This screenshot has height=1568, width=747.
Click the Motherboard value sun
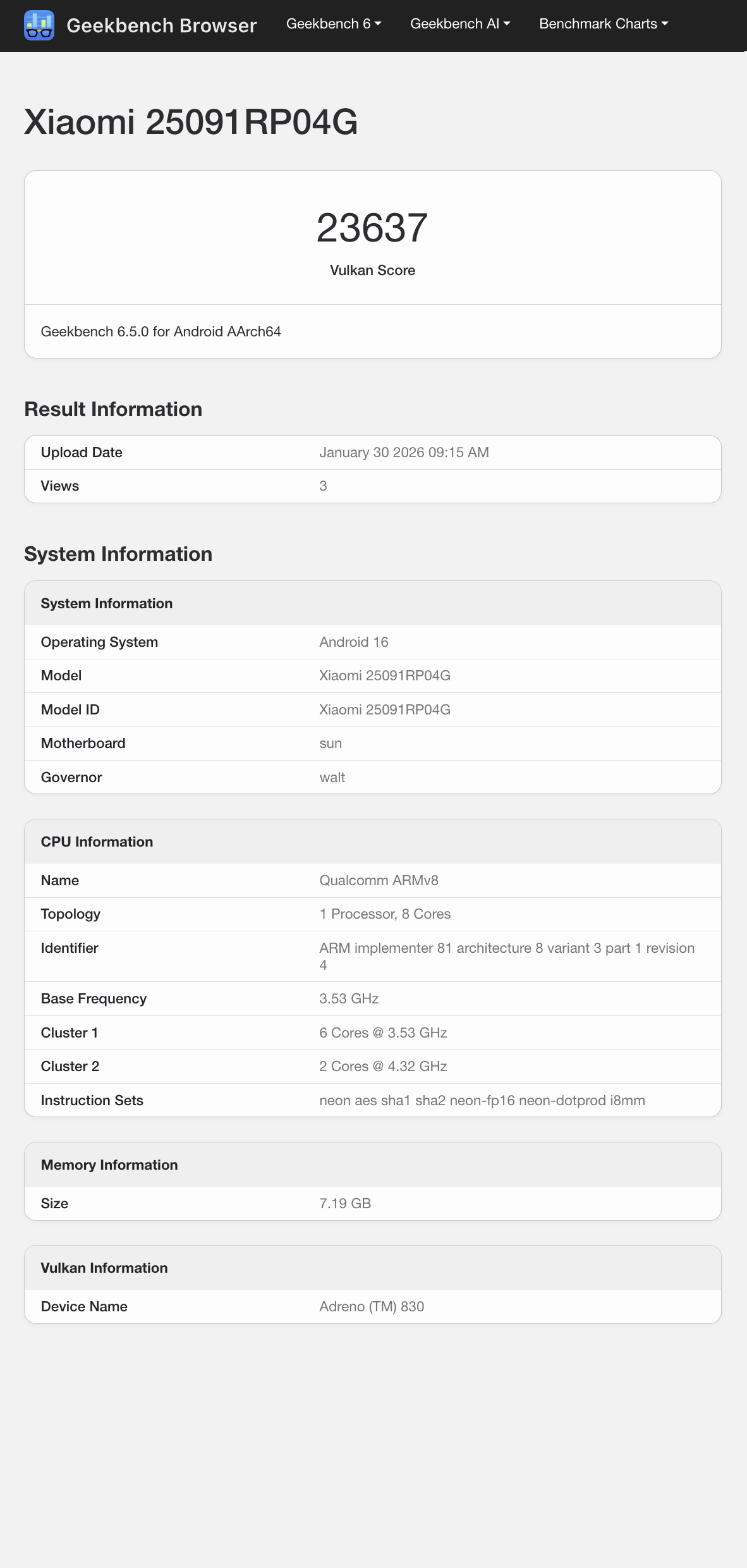(331, 743)
